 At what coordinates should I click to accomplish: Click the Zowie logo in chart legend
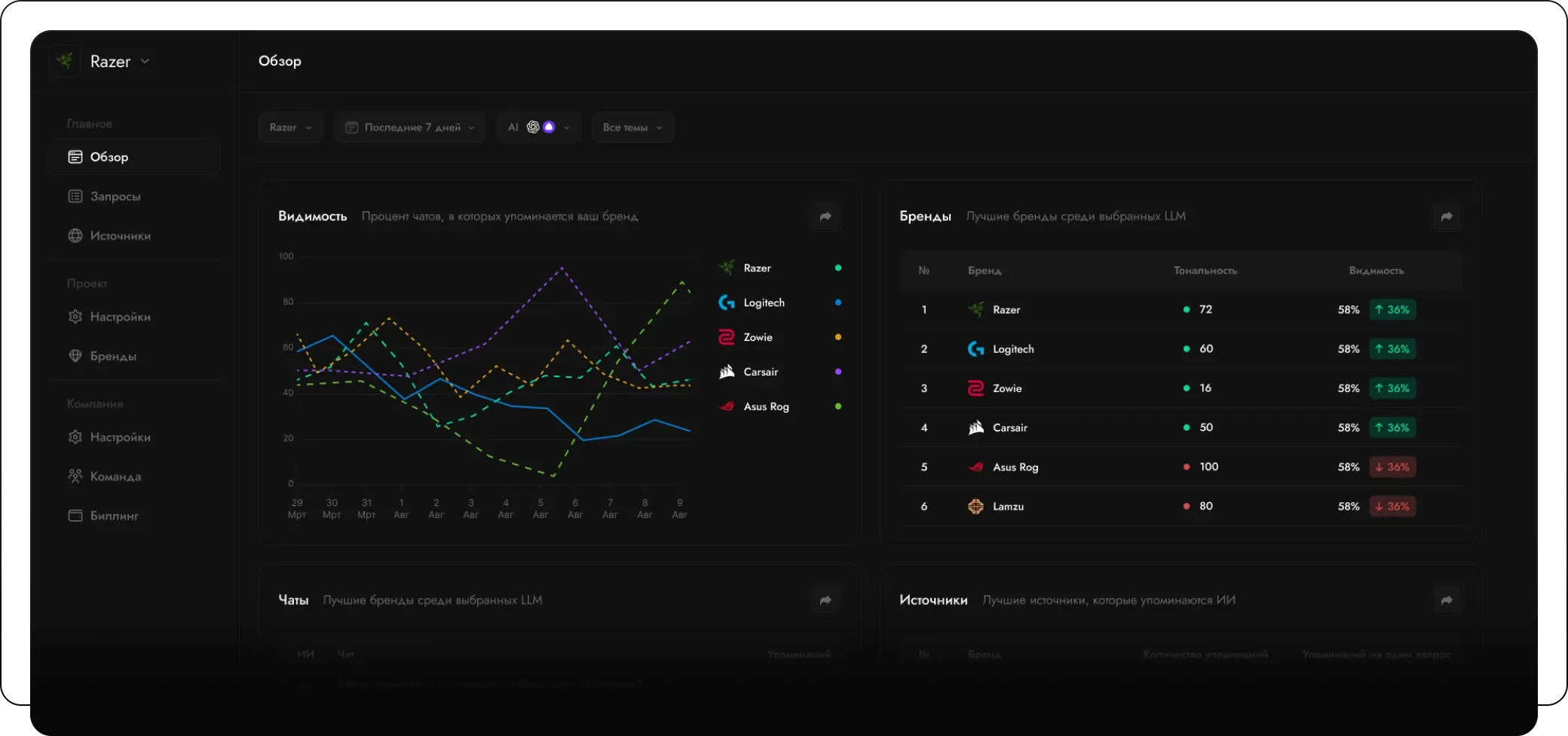pos(727,337)
